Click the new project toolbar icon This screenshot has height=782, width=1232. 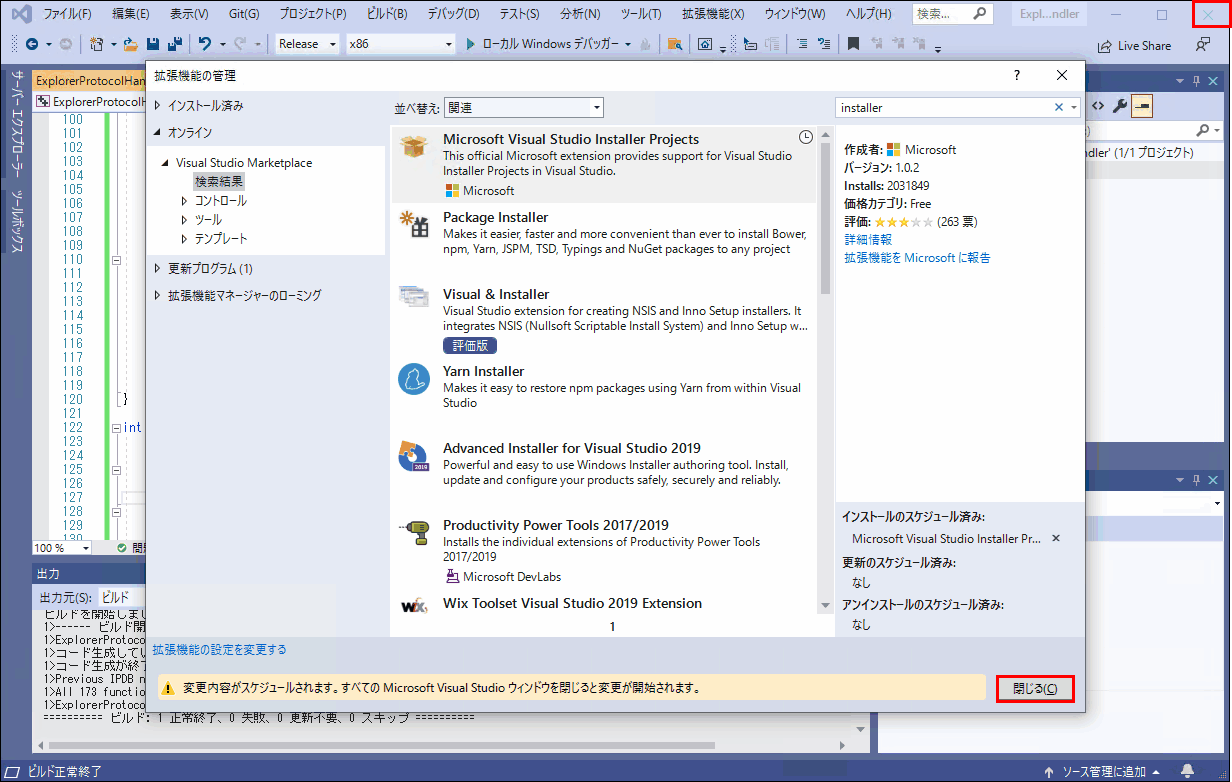[x=96, y=44]
